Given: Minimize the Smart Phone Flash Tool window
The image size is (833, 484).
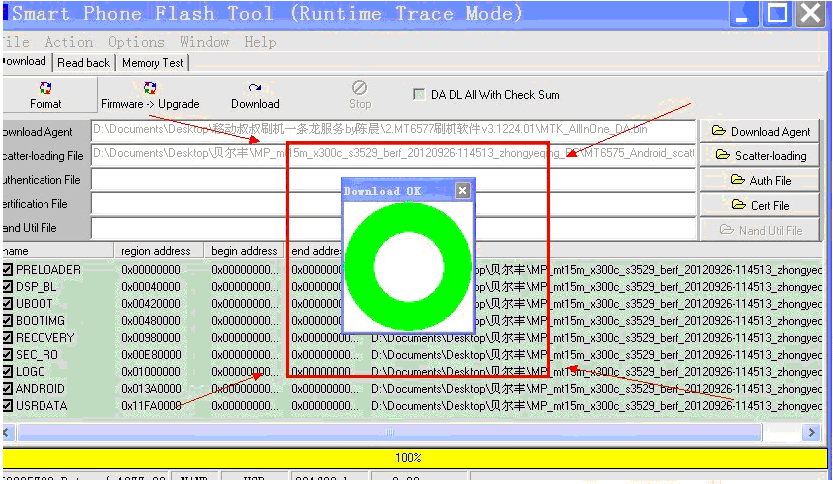Looking at the screenshot, I should pyautogui.click(x=743, y=13).
